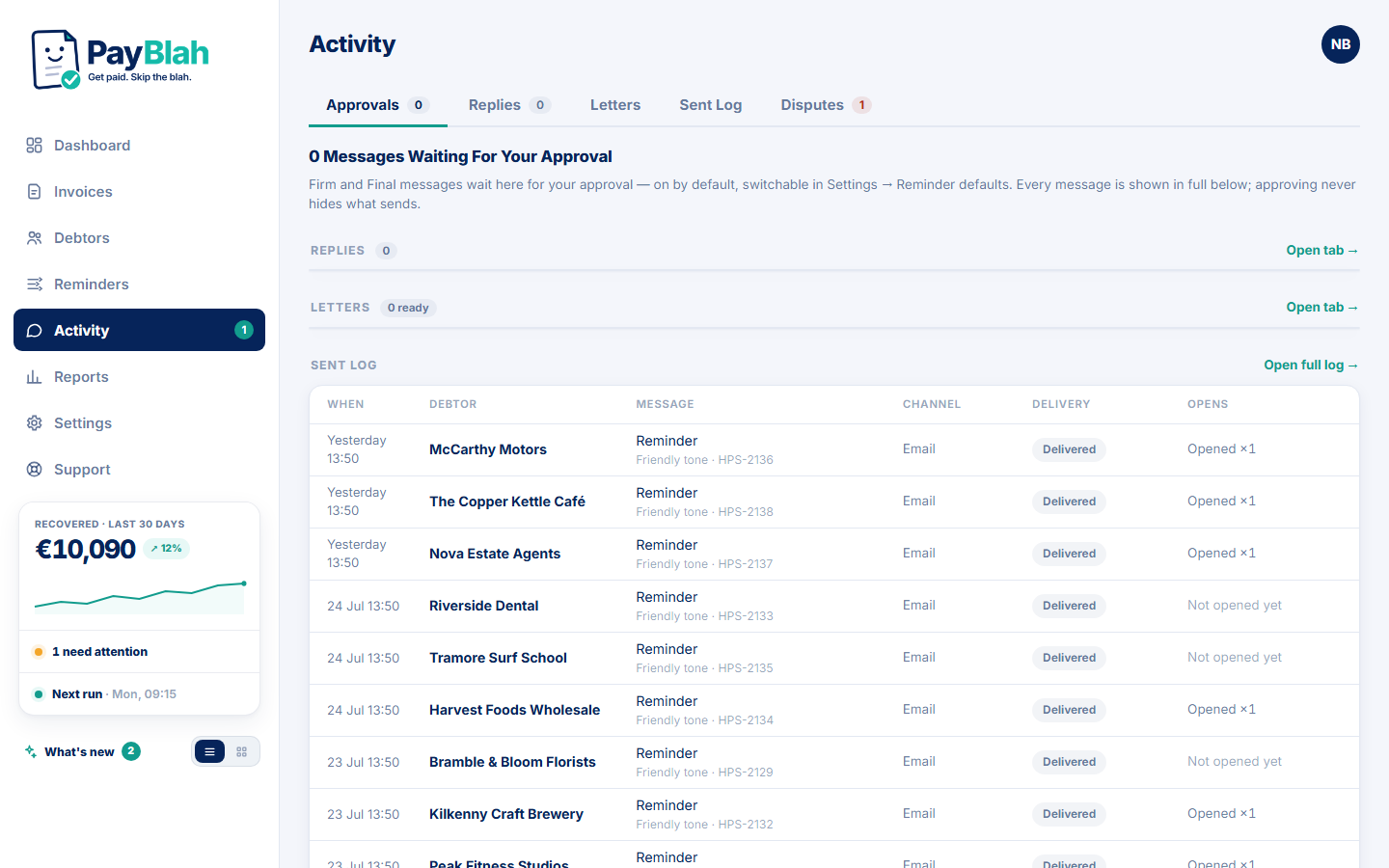
Task: Open the NB user avatar
Action: tap(1341, 44)
